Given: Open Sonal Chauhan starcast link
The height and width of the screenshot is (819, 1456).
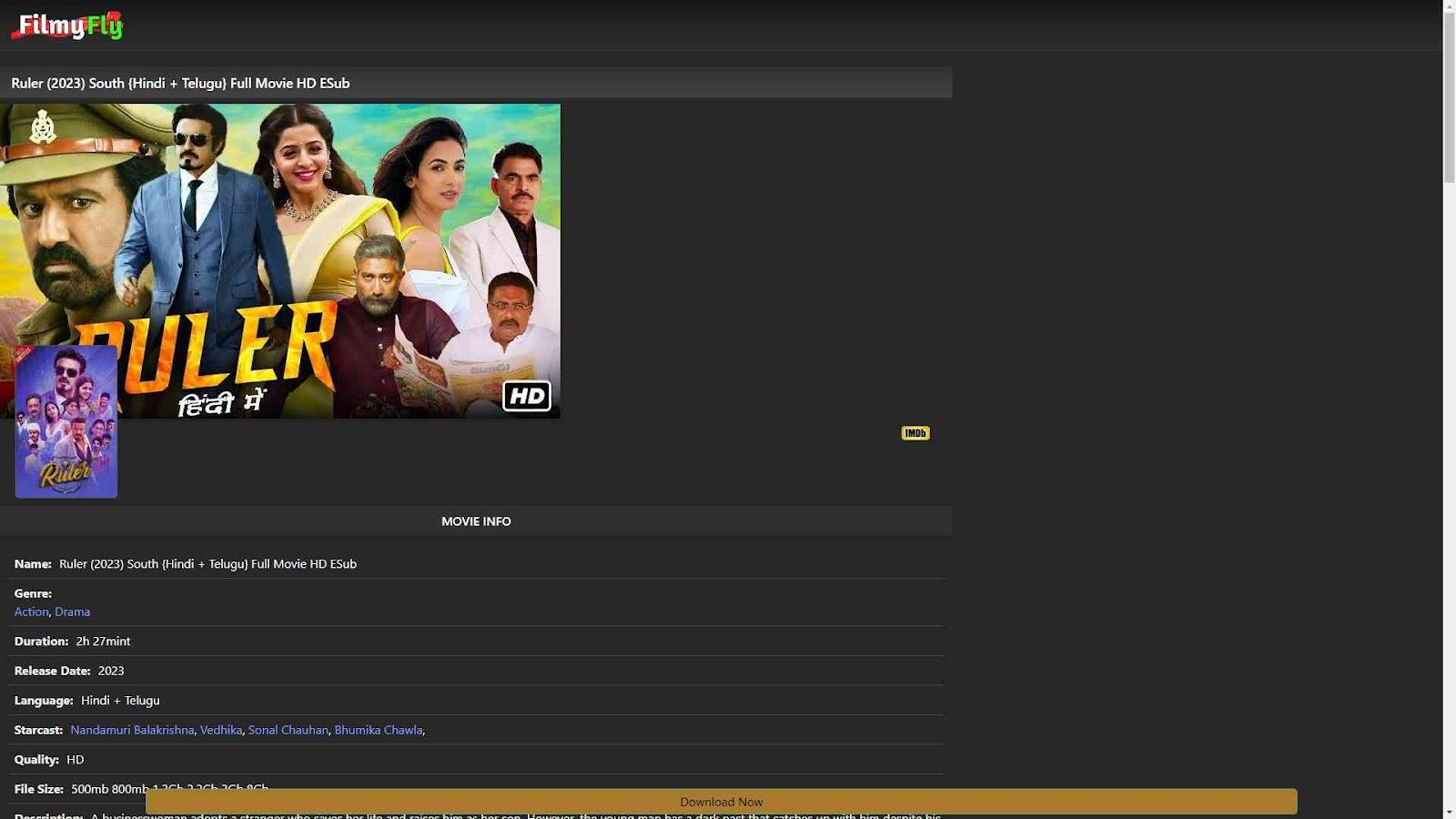Looking at the screenshot, I should coord(288,730).
